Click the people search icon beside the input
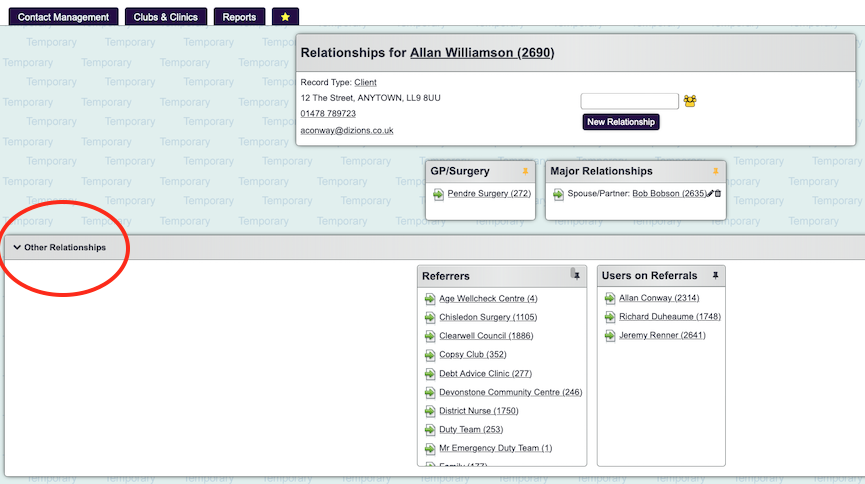The height and width of the screenshot is (484, 865). pyautogui.click(x=690, y=101)
